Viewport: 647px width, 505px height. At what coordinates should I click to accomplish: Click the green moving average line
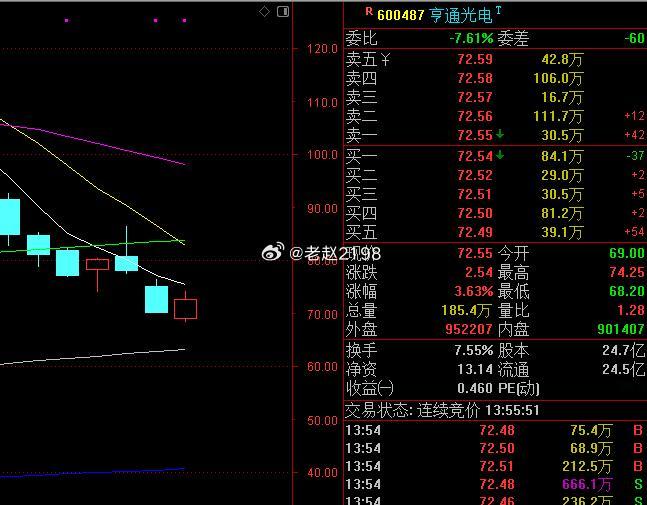point(95,246)
